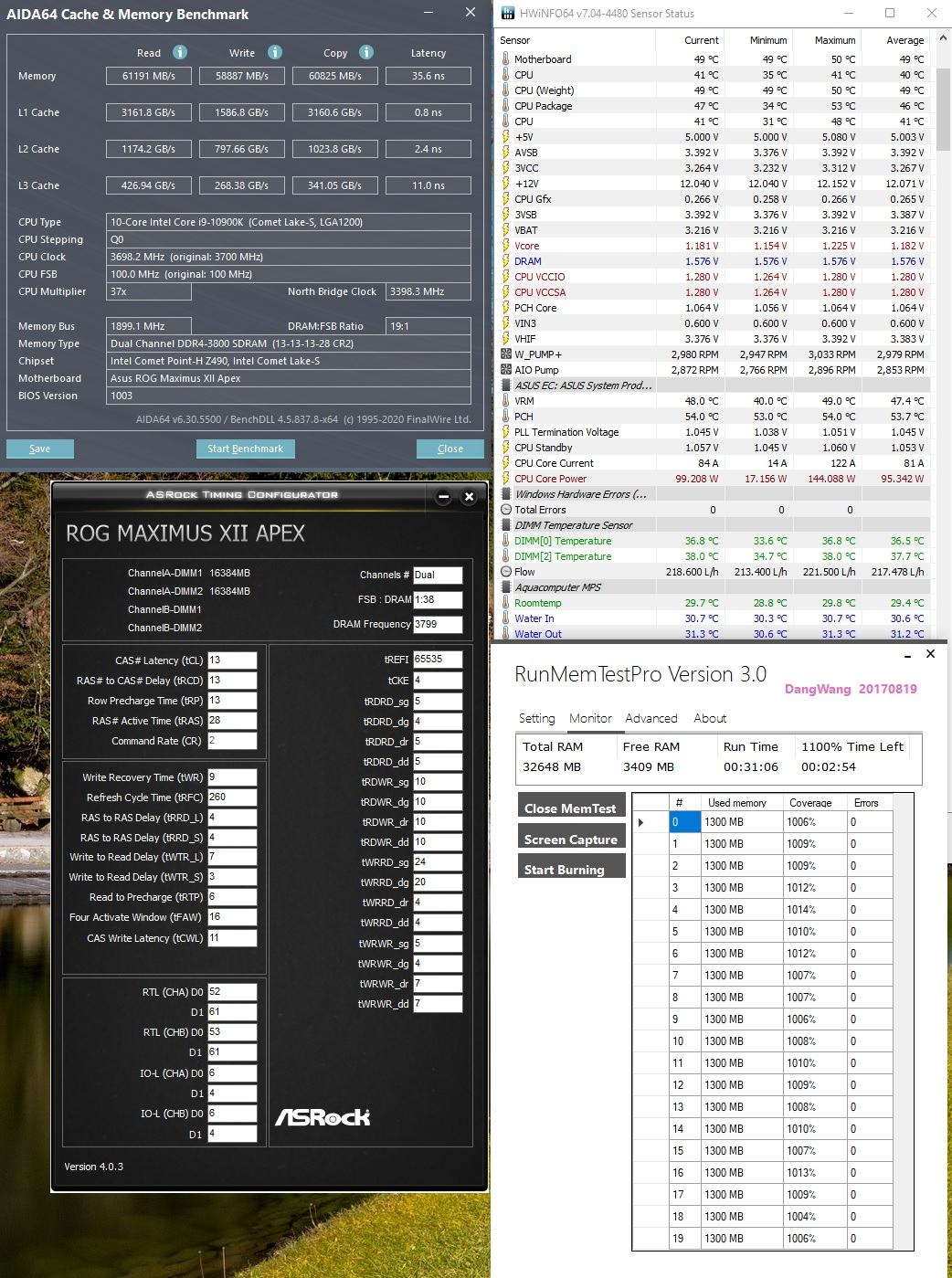Click the CPU Core Power sensor icon
This screenshot has width=952, height=1278.
[x=506, y=479]
